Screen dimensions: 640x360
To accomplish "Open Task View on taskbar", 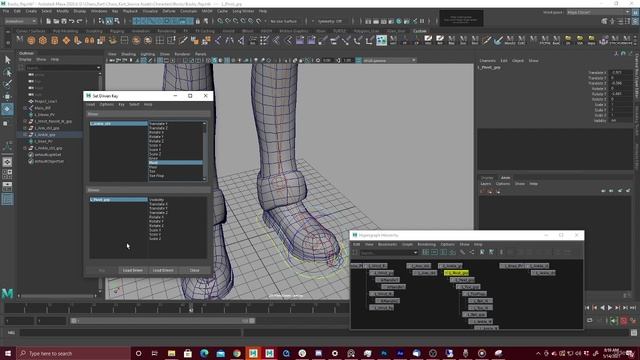I will pyautogui.click(x=155, y=353).
